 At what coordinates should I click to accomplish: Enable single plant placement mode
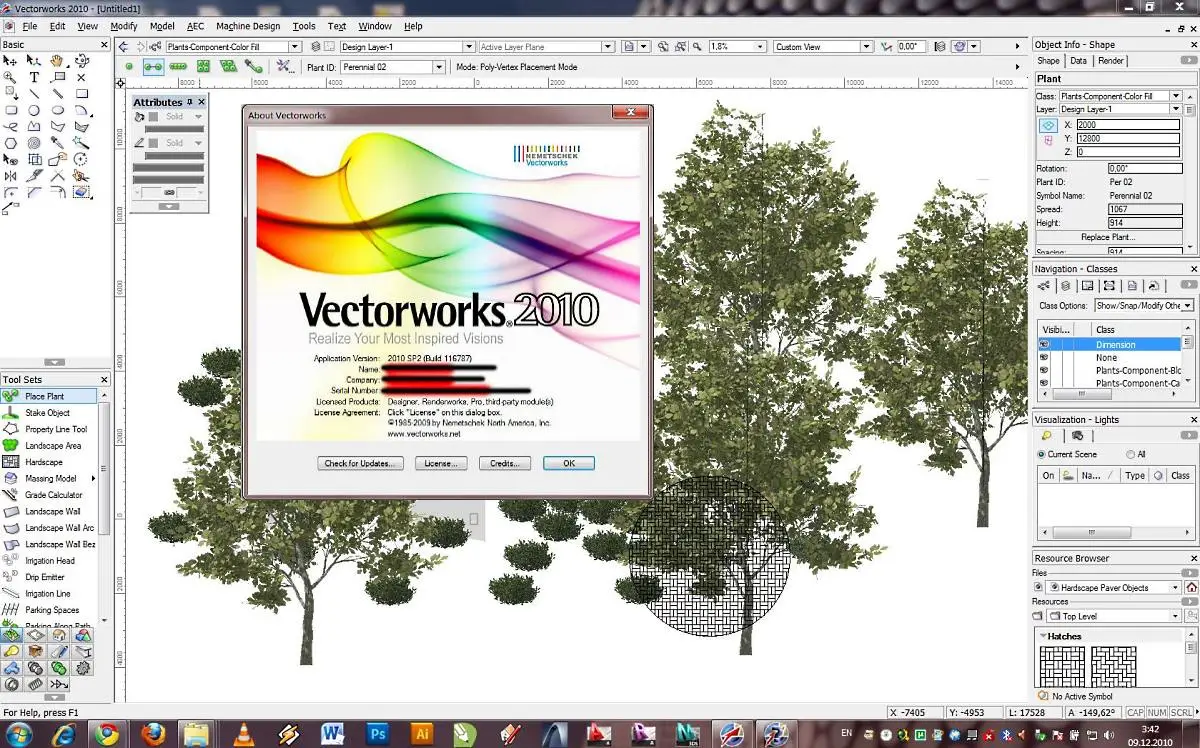(x=128, y=67)
